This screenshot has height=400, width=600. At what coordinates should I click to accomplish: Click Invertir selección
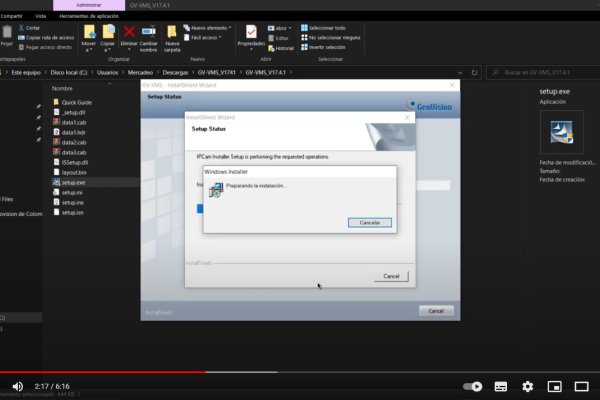[x=323, y=47]
